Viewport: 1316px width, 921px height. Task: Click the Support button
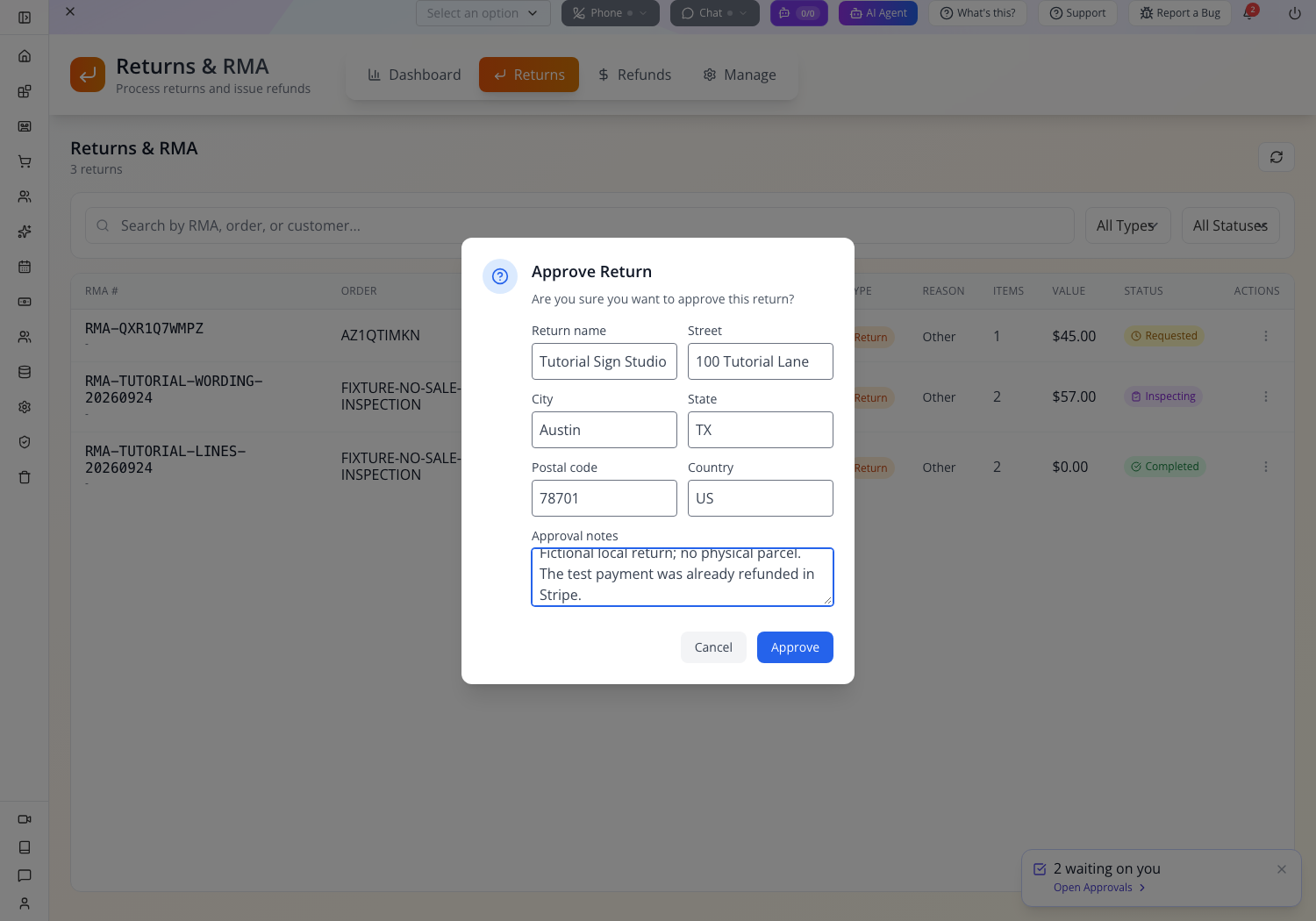pos(1078,13)
